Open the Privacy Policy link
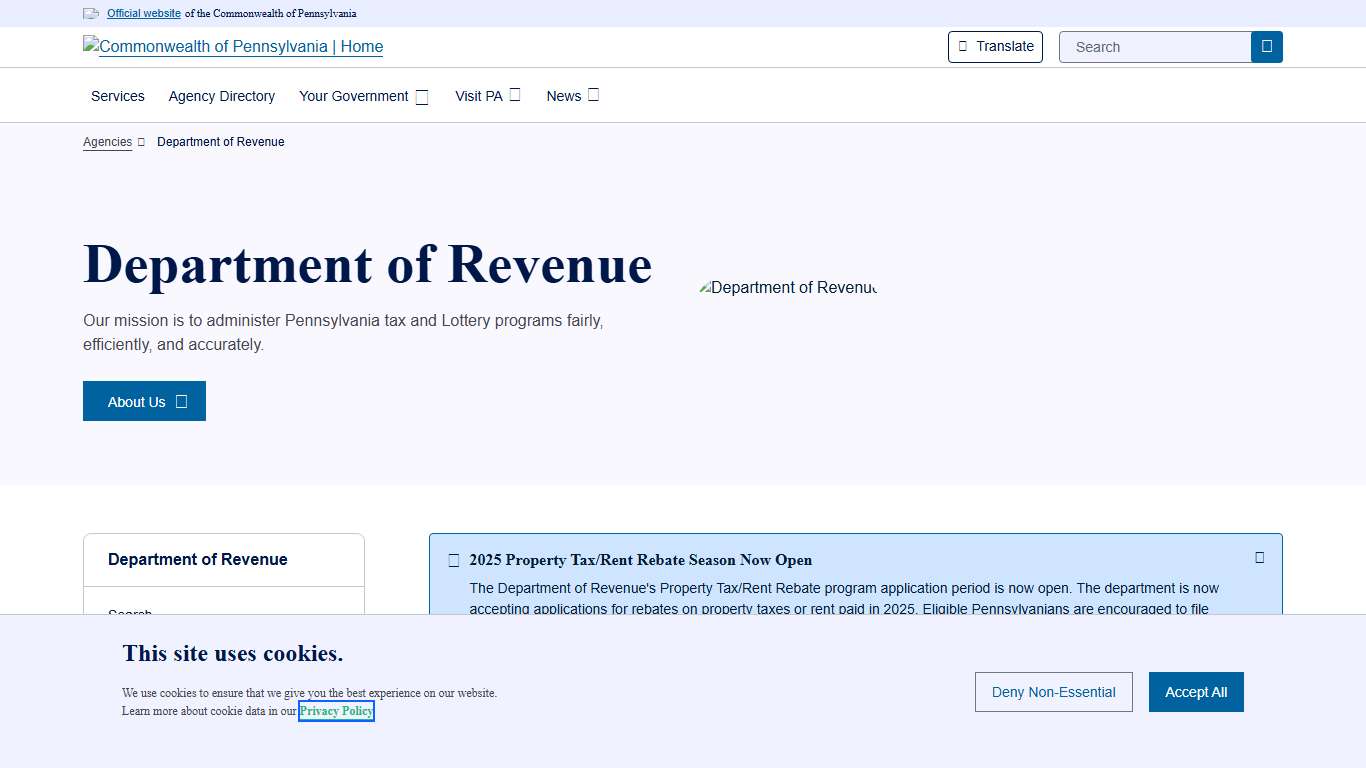 tap(336, 711)
